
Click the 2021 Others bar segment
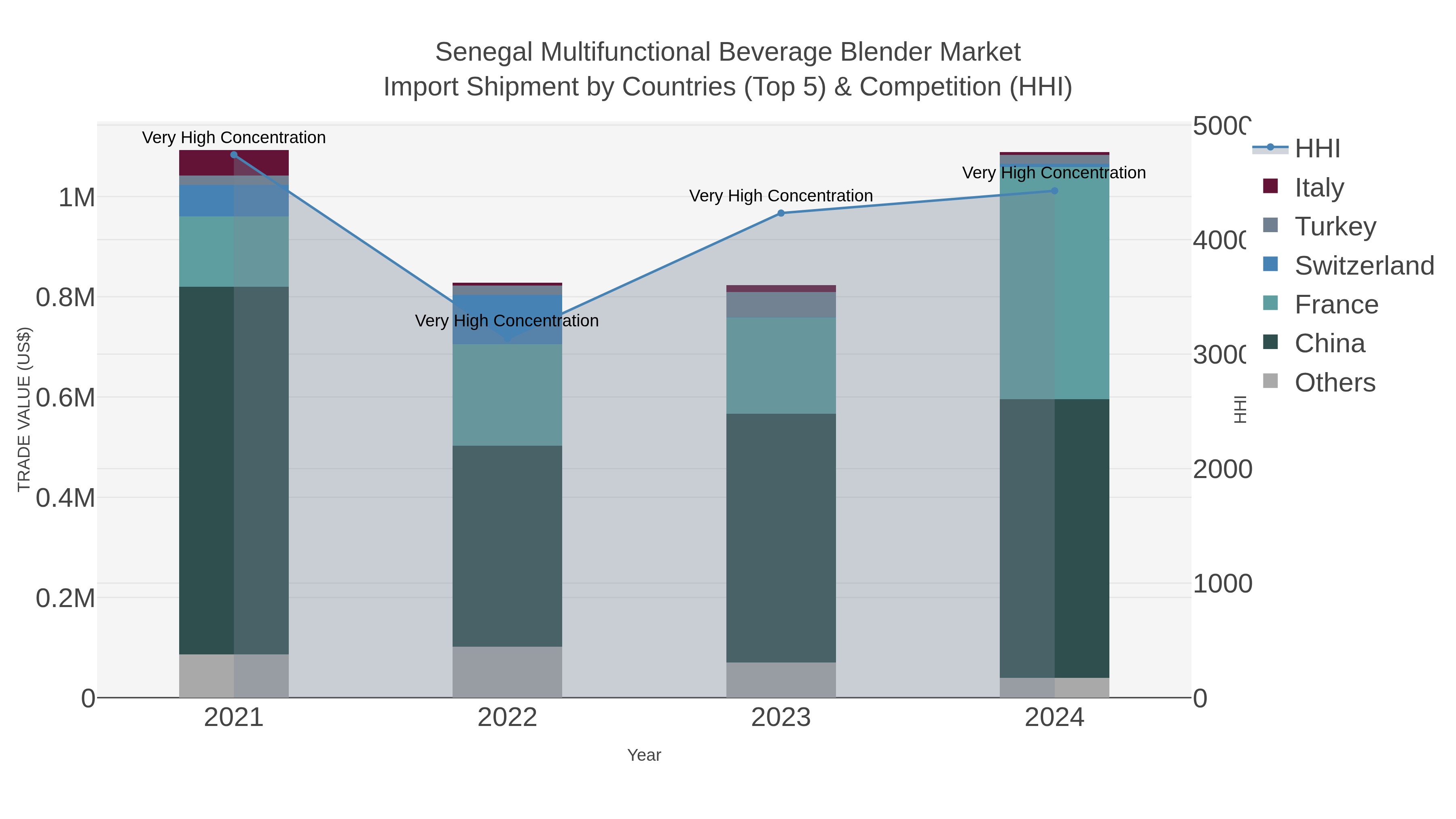234,676
